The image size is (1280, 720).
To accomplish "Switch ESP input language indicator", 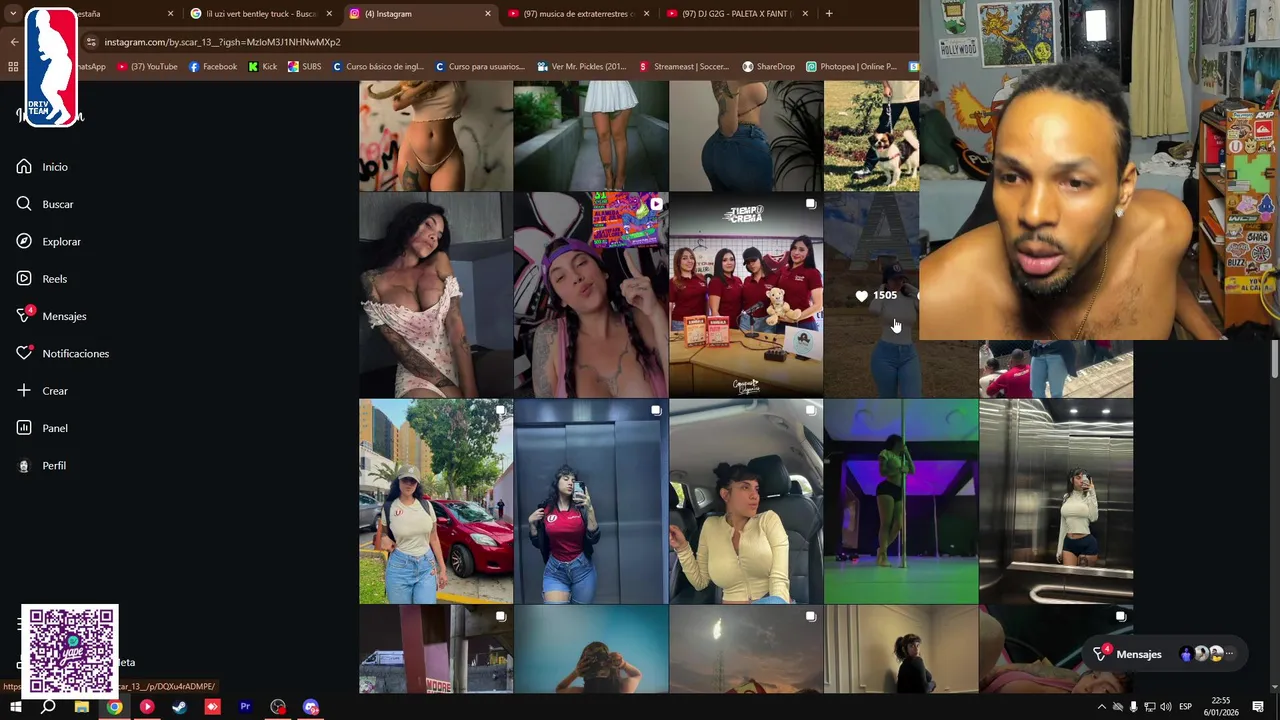I will coord(1186,707).
